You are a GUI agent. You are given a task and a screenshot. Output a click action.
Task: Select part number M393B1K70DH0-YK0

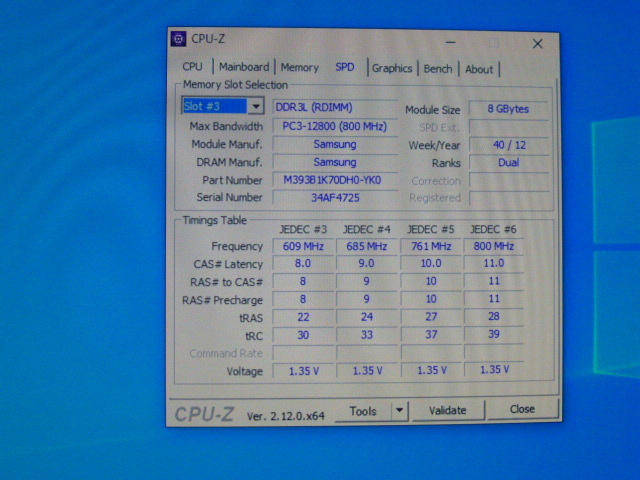pyautogui.click(x=335, y=180)
